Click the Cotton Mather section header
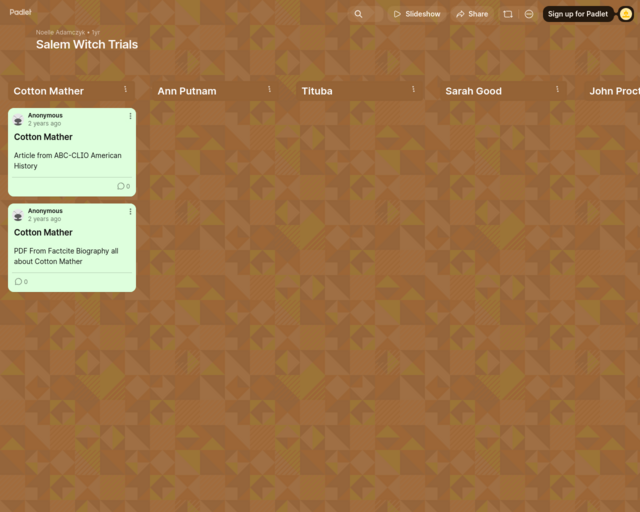 (49, 91)
